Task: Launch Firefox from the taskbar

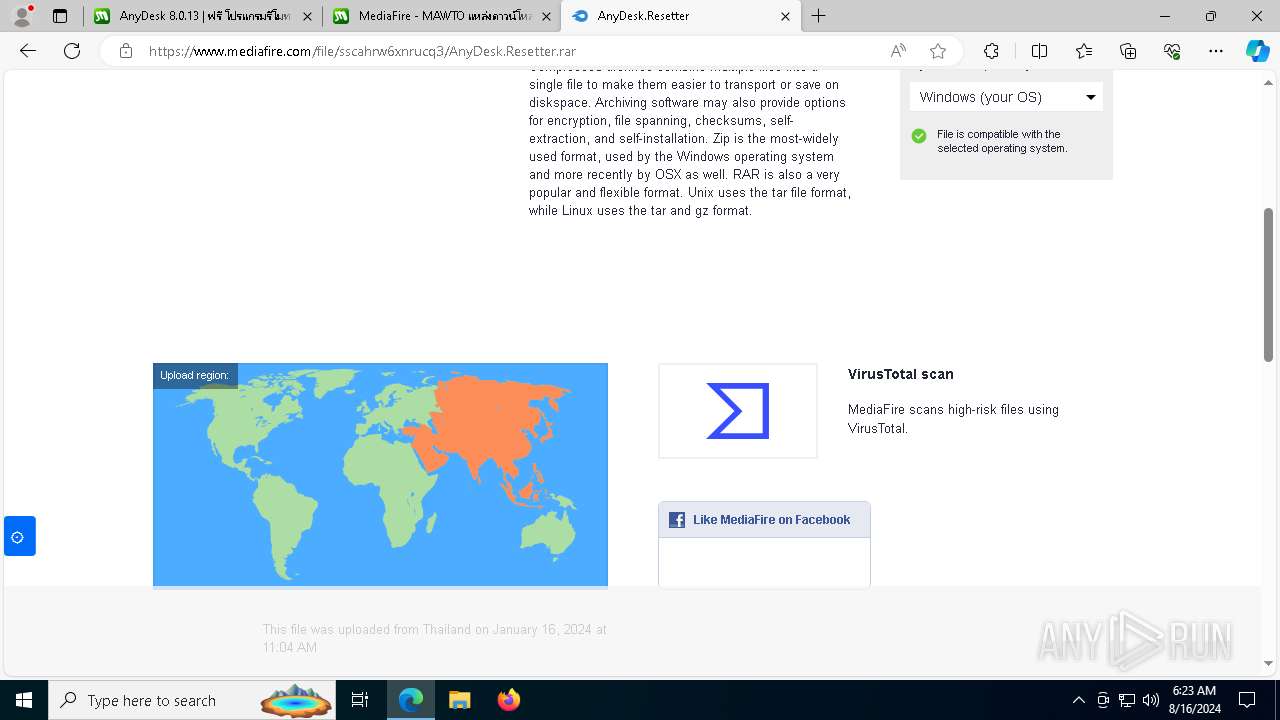Action: (x=509, y=700)
